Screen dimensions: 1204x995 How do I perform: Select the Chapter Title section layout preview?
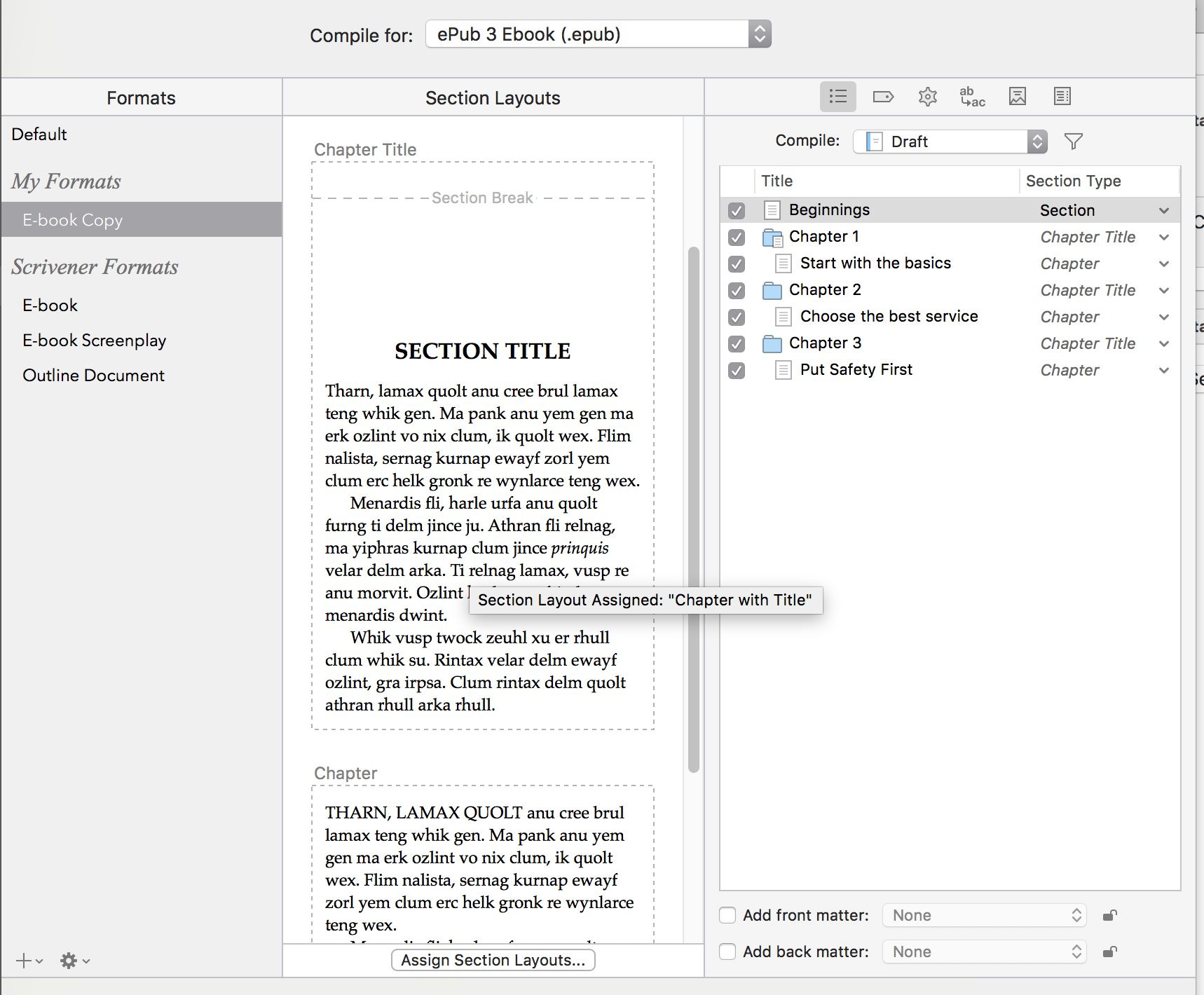point(483,446)
